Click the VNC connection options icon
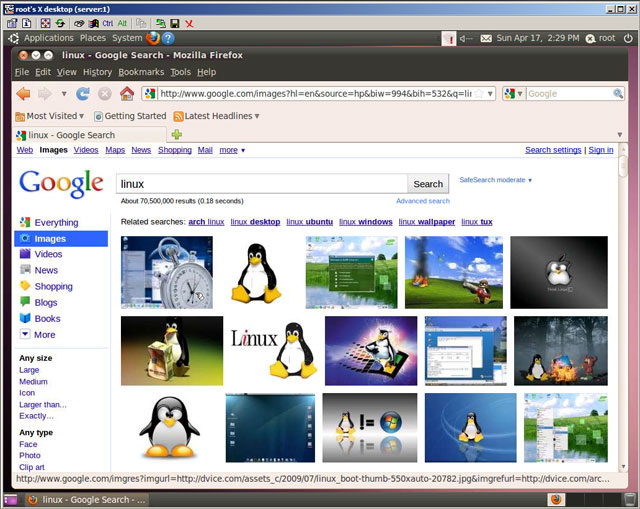 point(12,23)
